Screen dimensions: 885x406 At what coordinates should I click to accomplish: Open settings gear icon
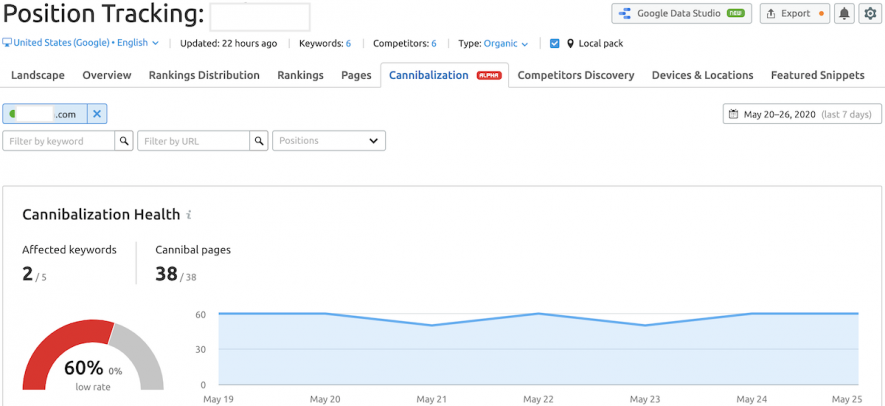point(870,14)
